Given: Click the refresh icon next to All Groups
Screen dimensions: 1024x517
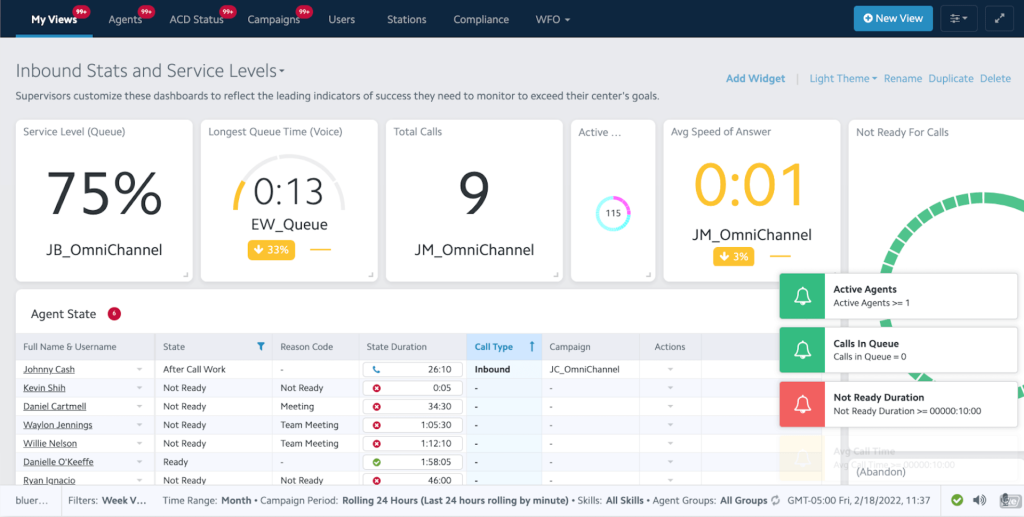Looking at the screenshot, I should (775, 501).
